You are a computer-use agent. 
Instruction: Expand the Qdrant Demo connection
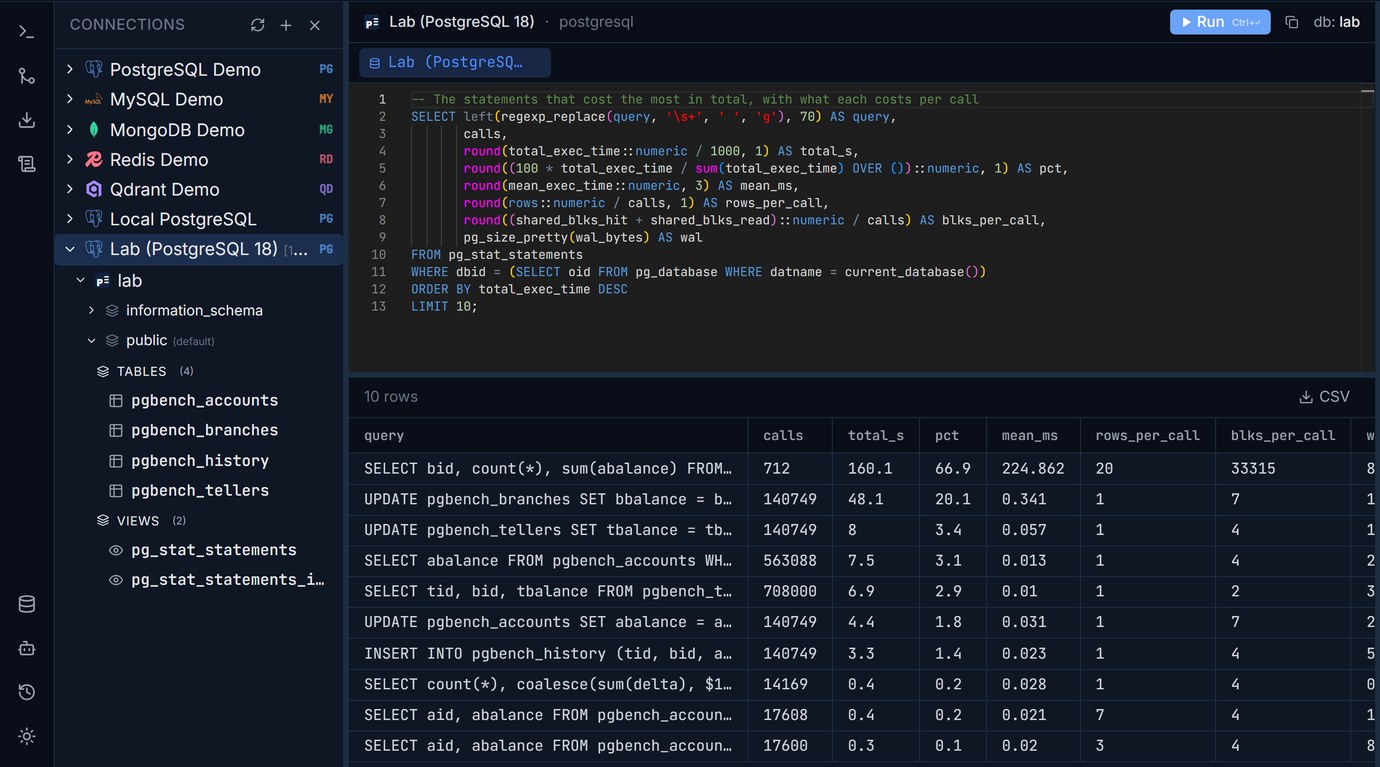(70, 189)
